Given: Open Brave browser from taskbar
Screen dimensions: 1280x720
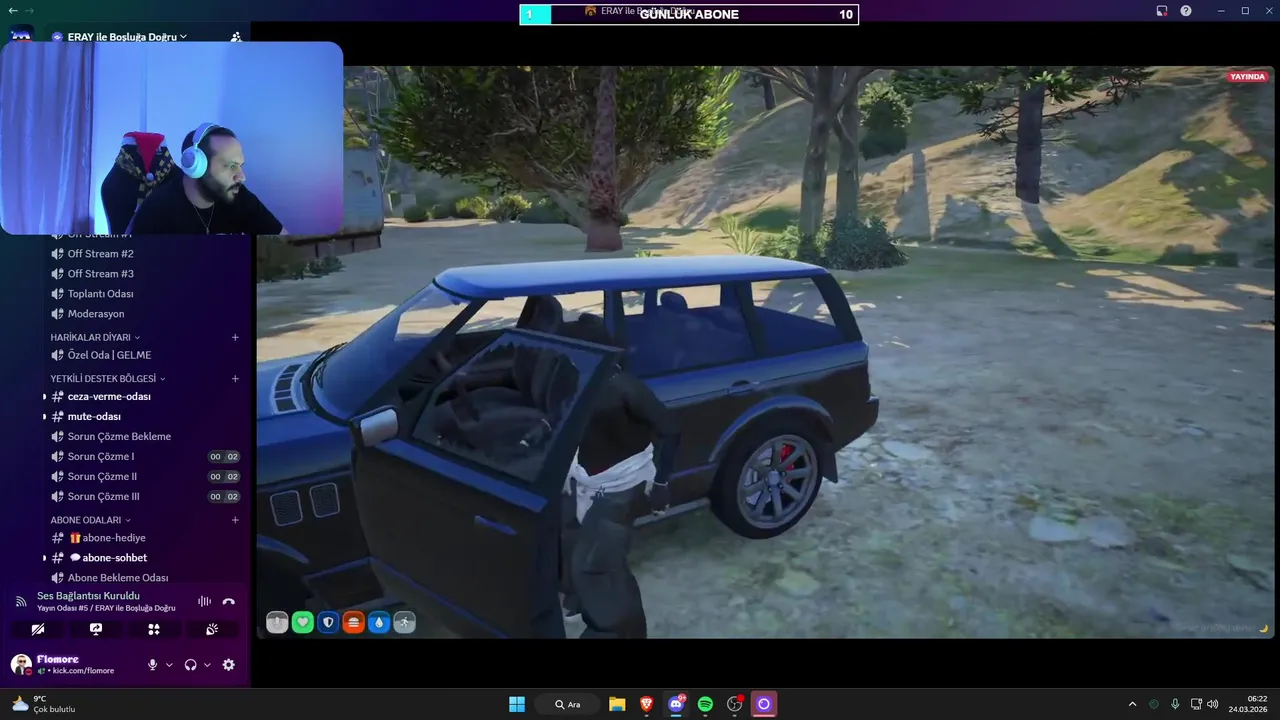Looking at the screenshot, I should point(646,704).
